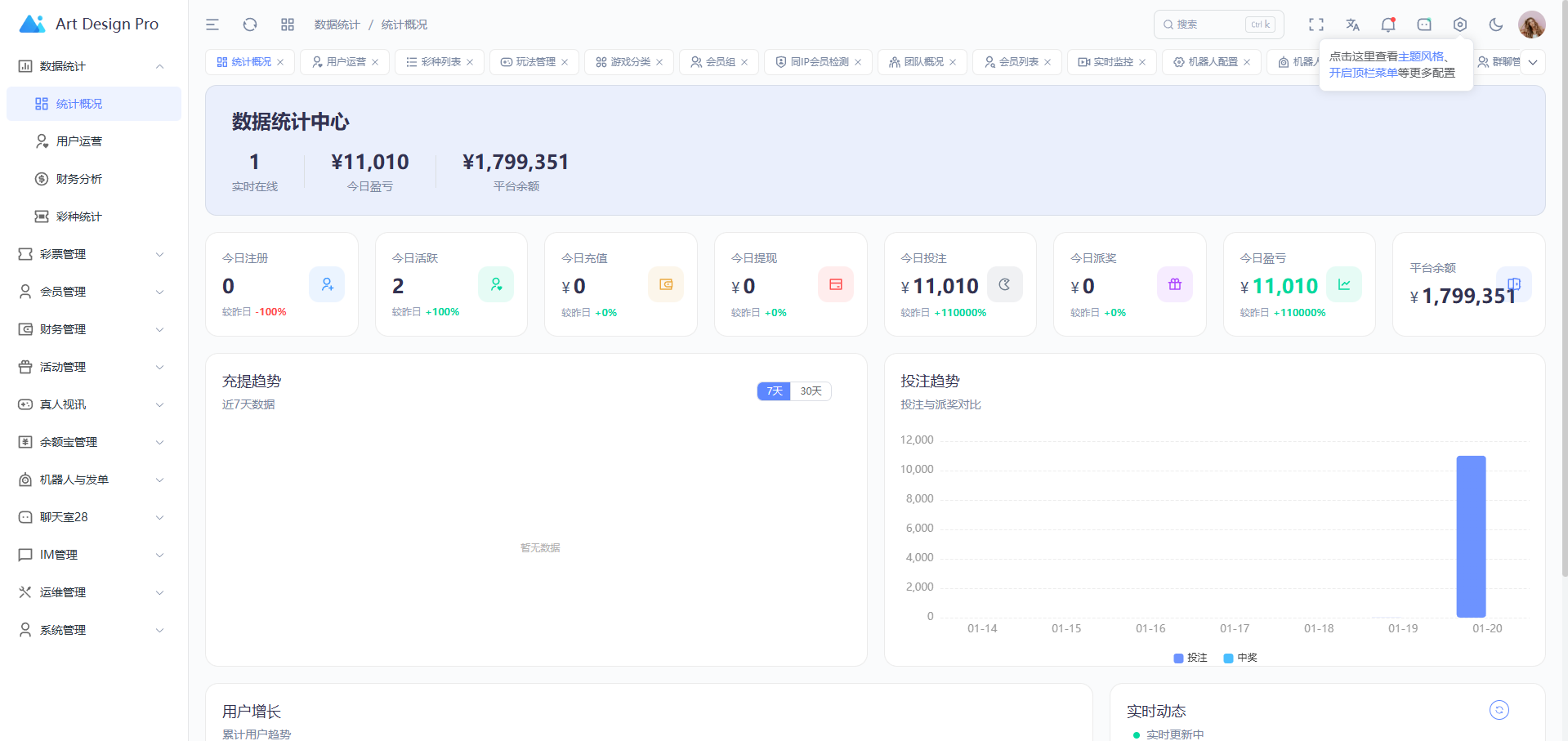The width and height of the screenshot is (1568, 741).
Task: Toggle the 投注 legend color swatch
Action: pyautogui.click(x=1178, y=658)
